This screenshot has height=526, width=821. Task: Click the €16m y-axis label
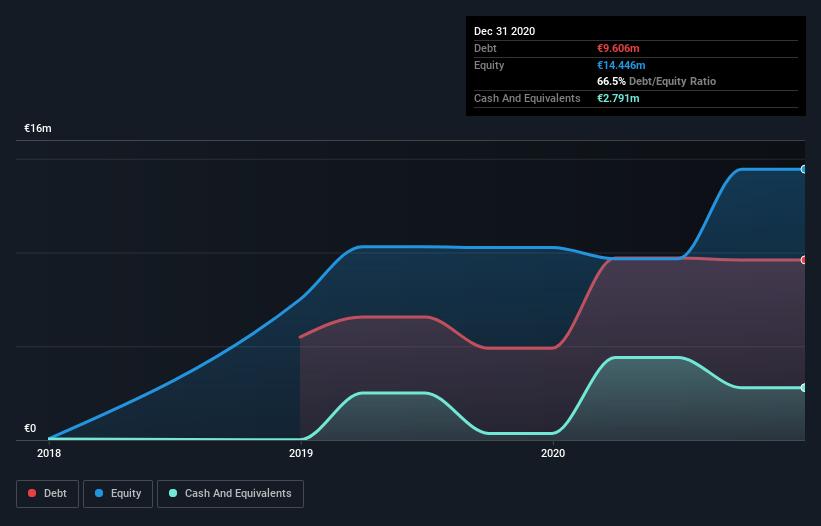coord(38,128)
